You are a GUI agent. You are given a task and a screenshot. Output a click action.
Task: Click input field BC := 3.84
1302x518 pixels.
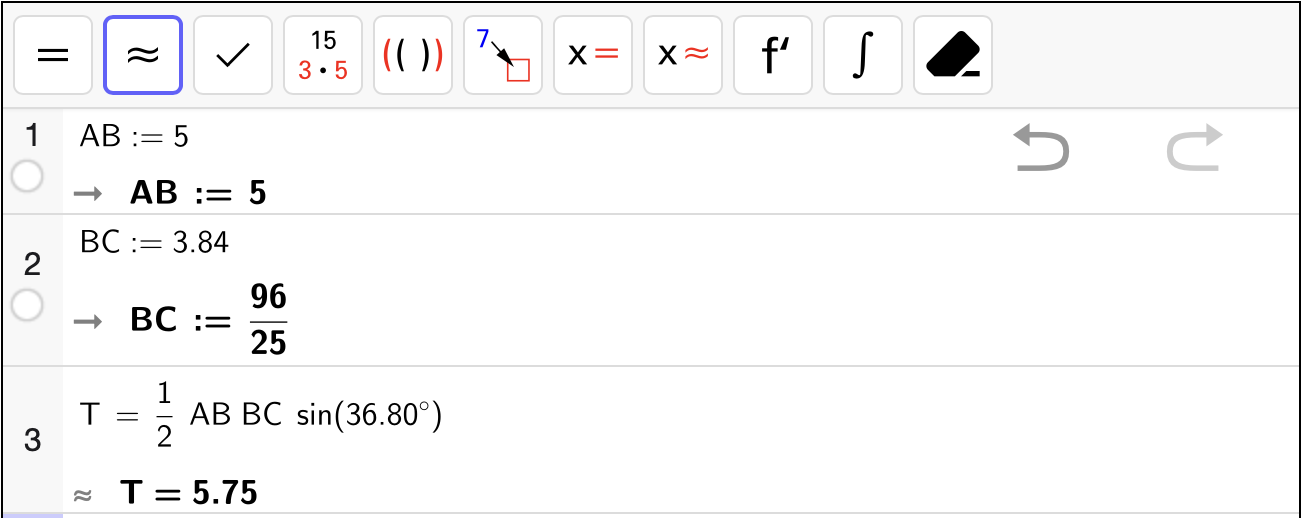(154, 242)
